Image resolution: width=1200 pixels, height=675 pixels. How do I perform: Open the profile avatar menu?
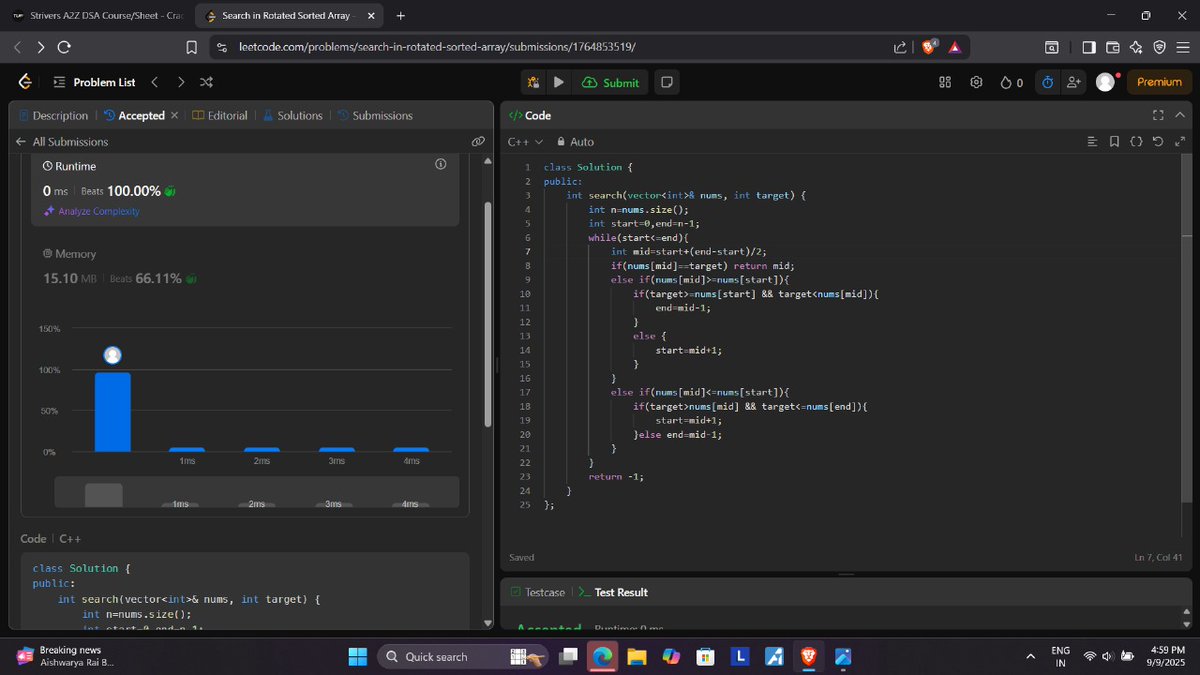[1105, 82]
